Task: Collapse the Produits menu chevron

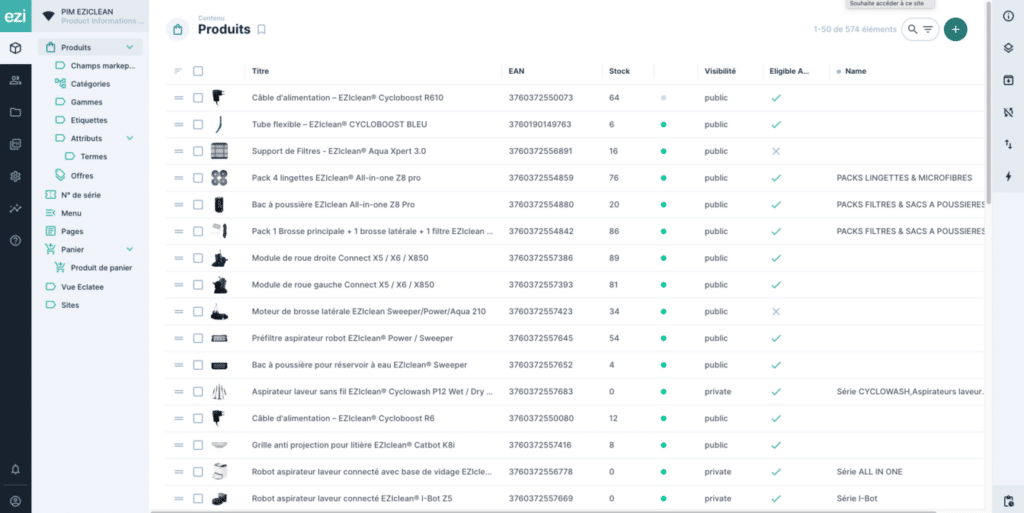Action: [129, 48]
